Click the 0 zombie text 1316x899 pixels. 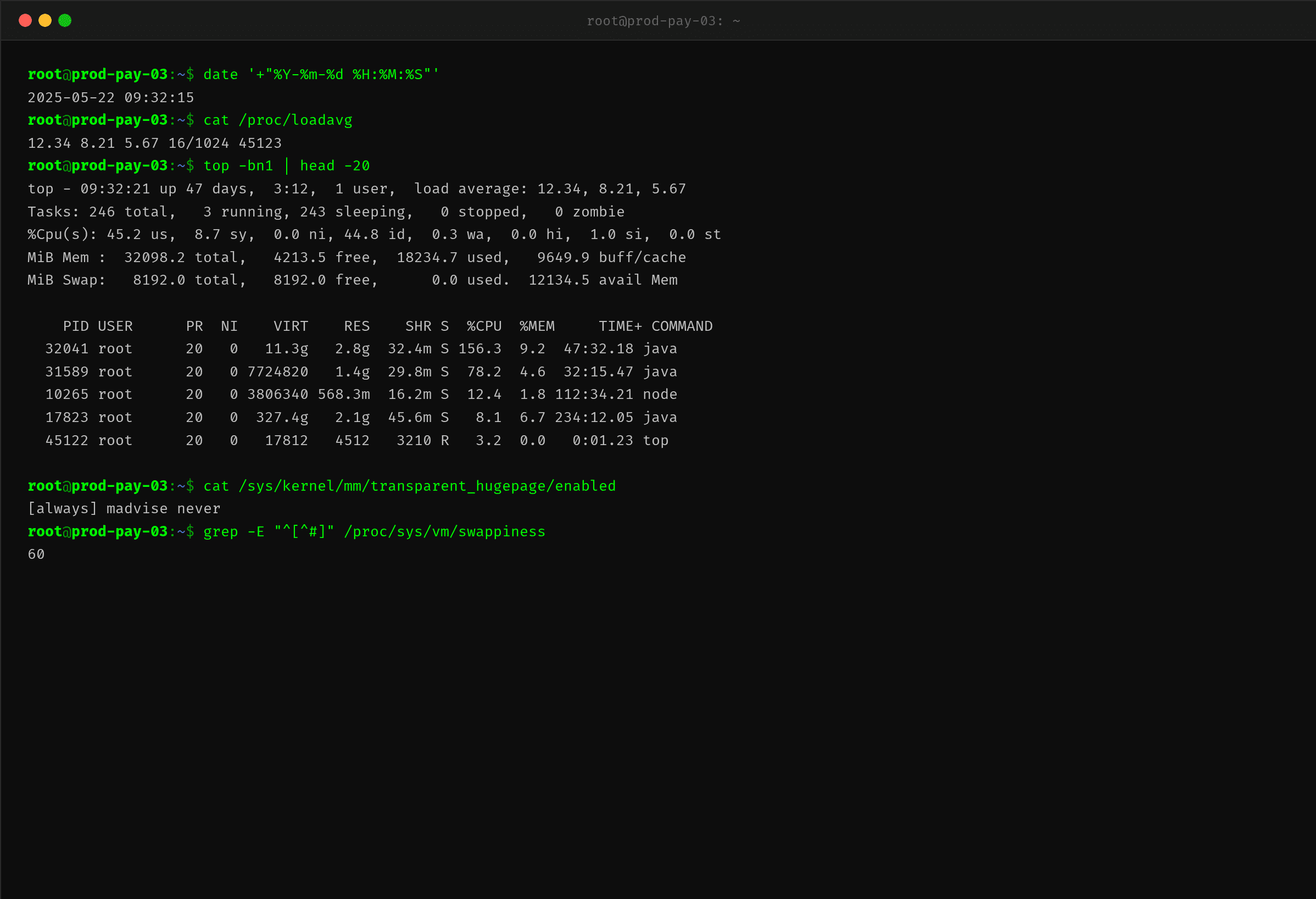pyautogui.click(x=589, y=212)
